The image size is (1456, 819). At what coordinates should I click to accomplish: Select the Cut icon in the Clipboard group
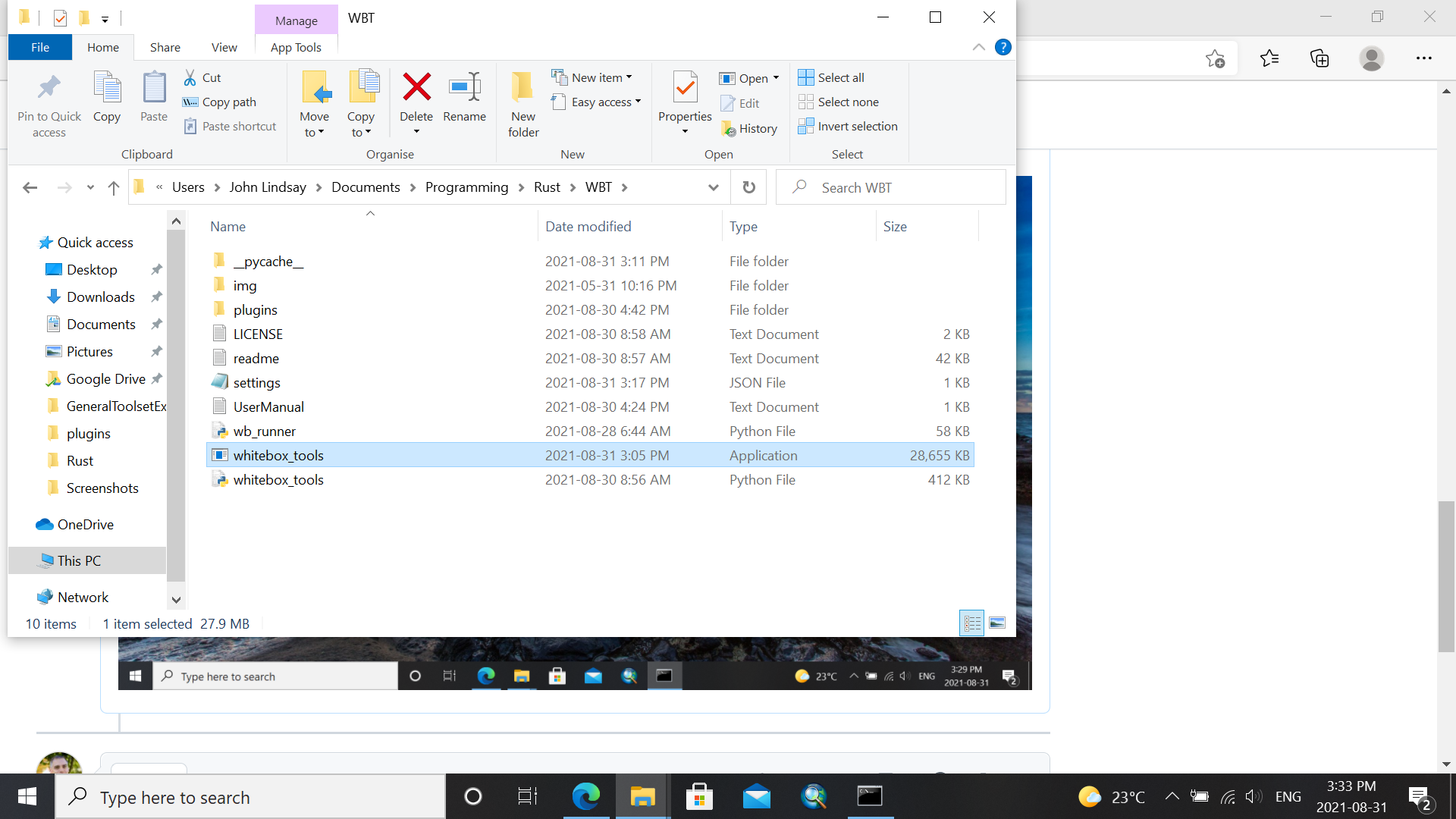[202, 77]
